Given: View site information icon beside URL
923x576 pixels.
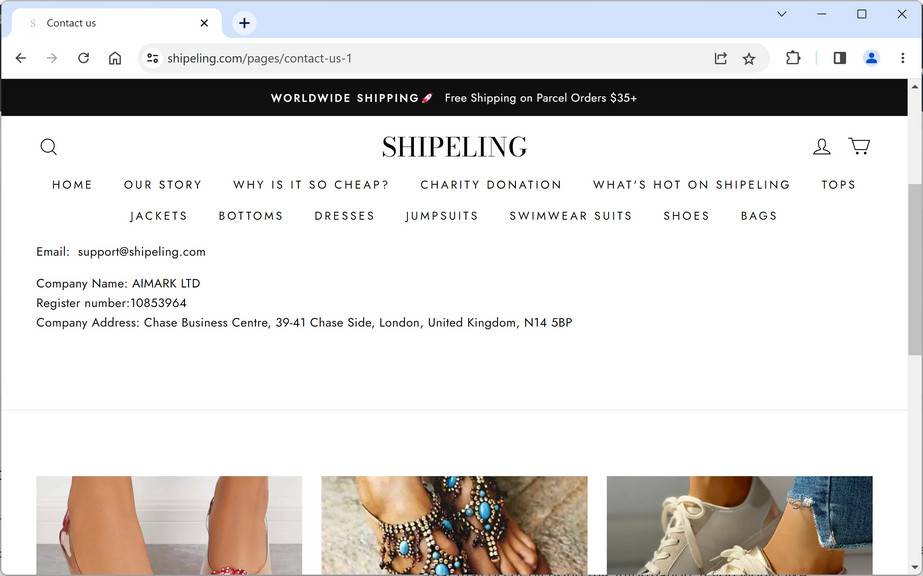Looking at the screenshot, I should (153, 58).
